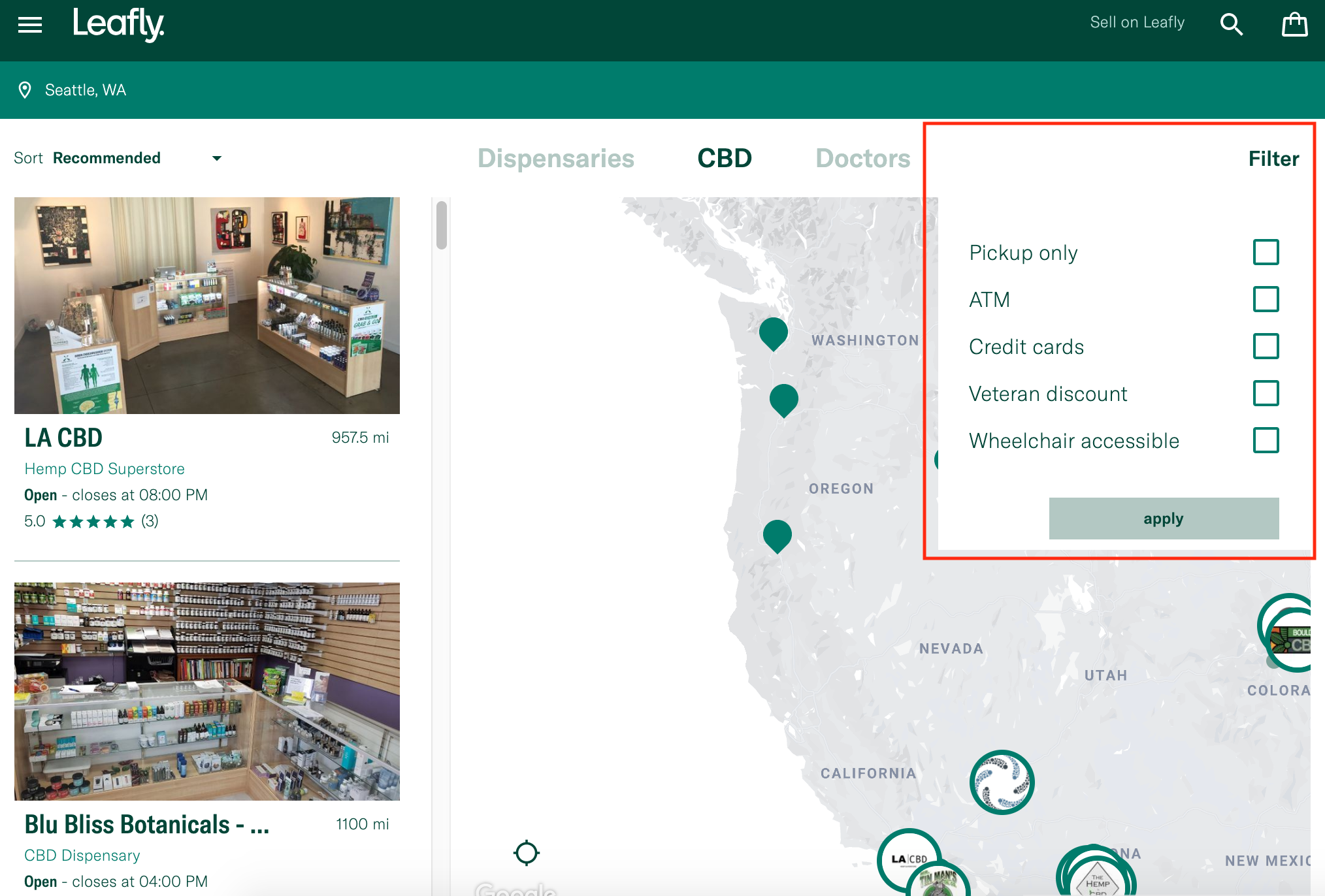Switch to the Doctors tab

863,158
